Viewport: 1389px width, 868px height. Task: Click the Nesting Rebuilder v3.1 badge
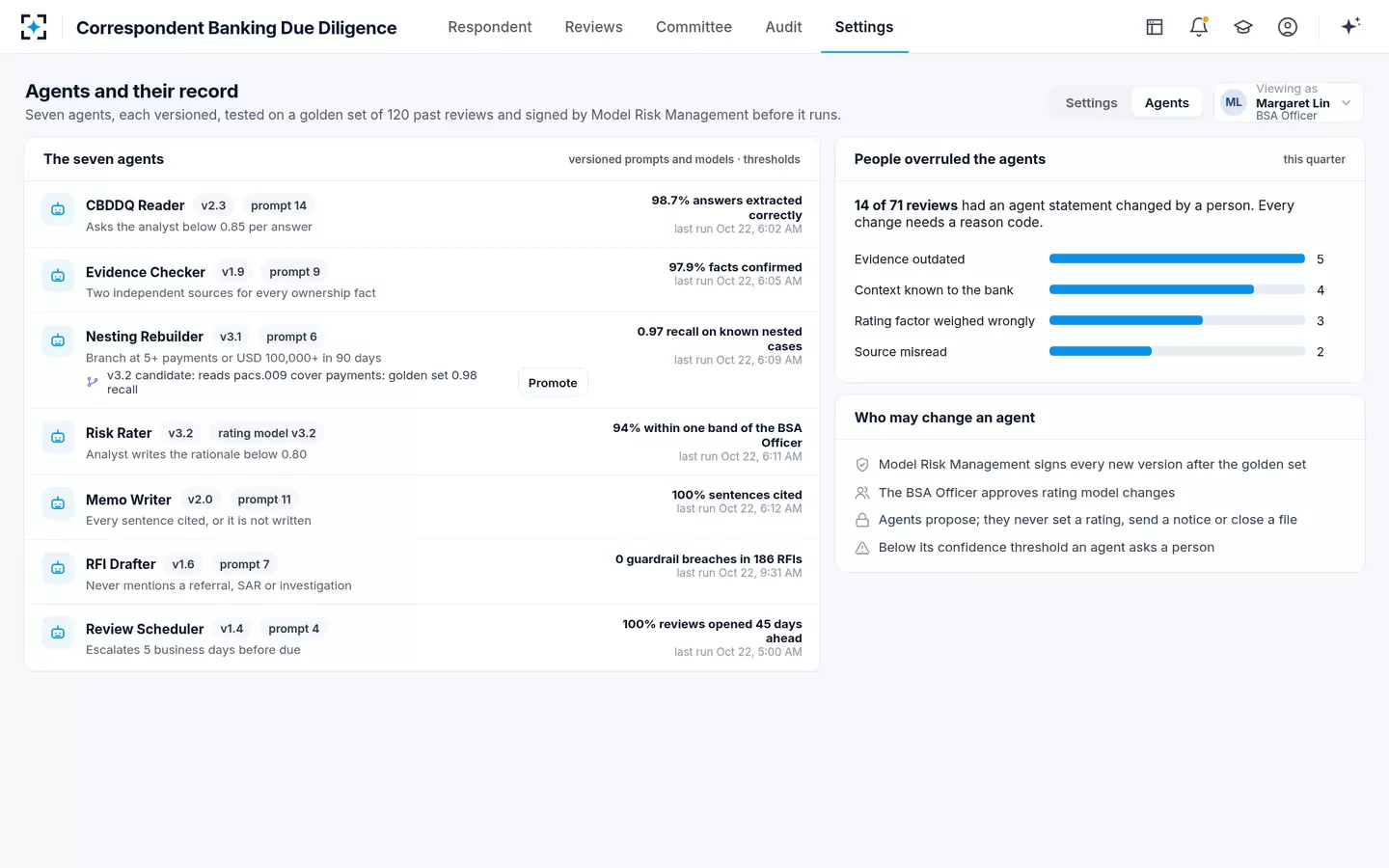tap(231, 337)
